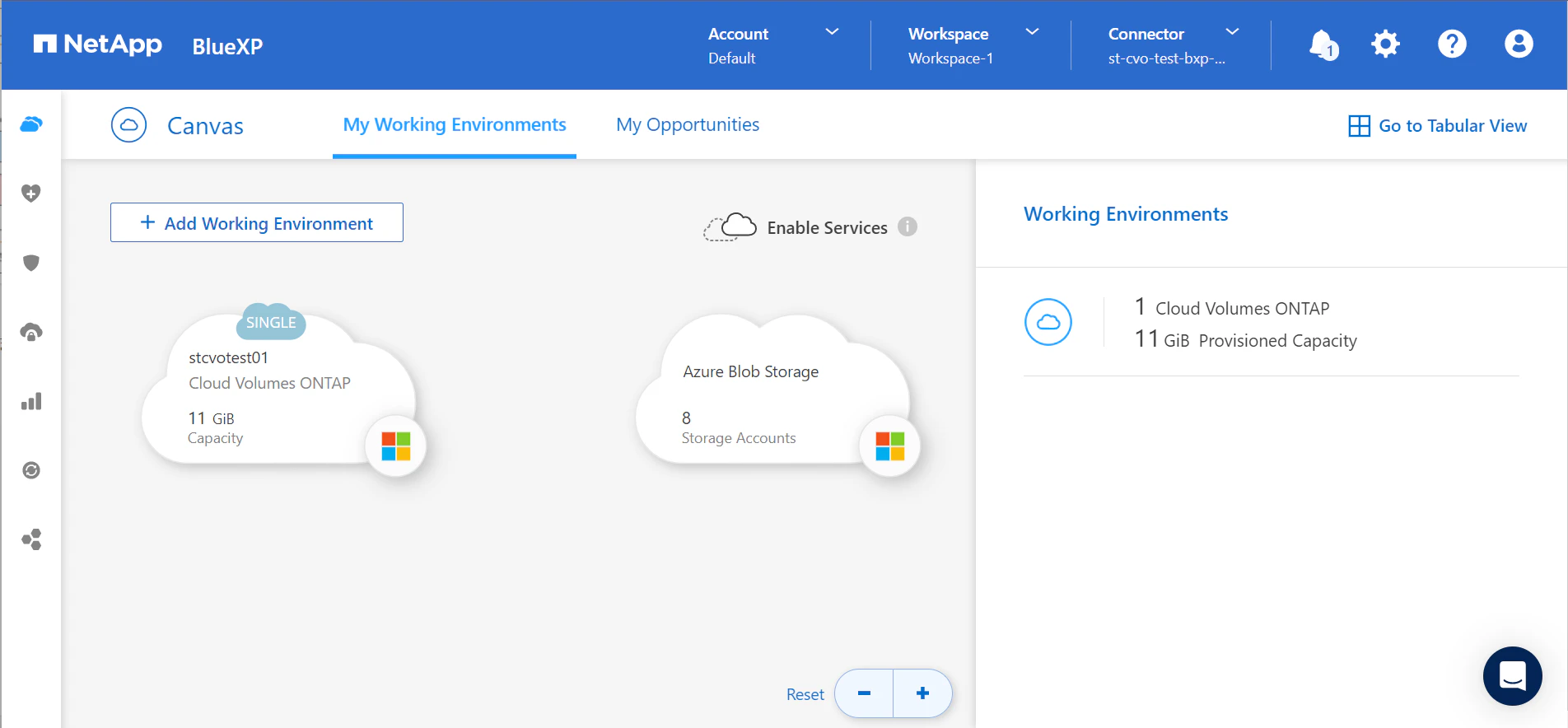Click the 8 Storage Accounts text
1568x728 pixels.
click(739, 427)
